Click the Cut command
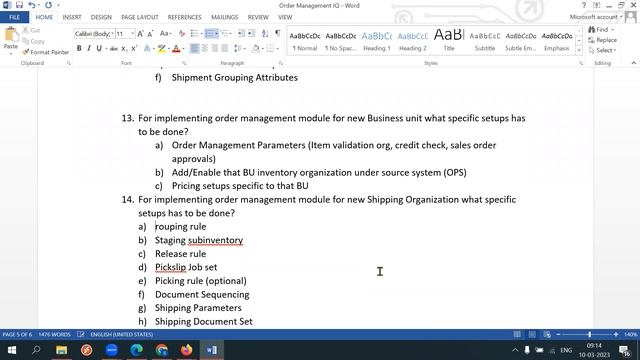Image resolution: width=640 pixels, height=360 pixels. click(x=31, y=30)
